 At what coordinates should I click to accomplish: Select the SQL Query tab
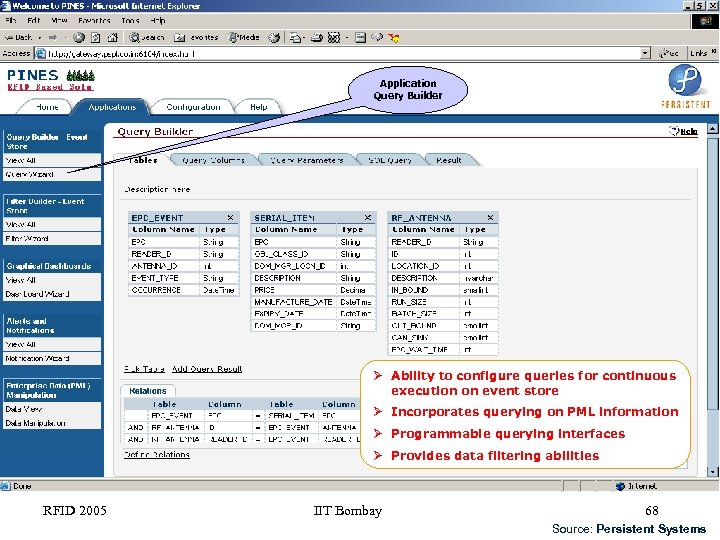(x=390, y=160)
